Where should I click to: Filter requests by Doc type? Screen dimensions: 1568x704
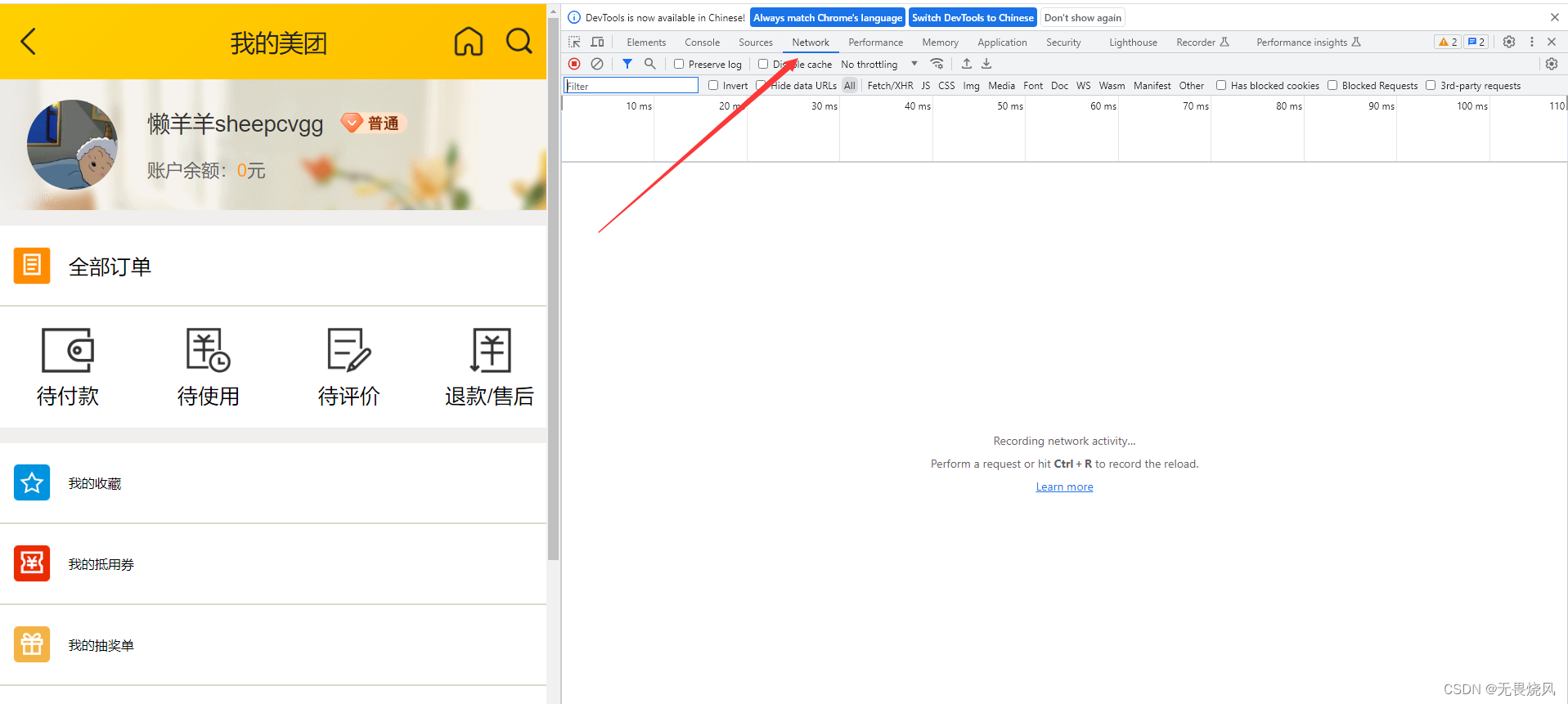coord(1059,85)
